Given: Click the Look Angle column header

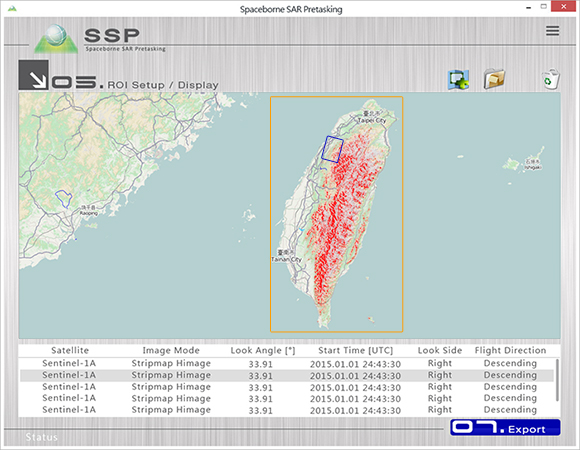Looking at the screenshot, I should click(x=263, y=351).
